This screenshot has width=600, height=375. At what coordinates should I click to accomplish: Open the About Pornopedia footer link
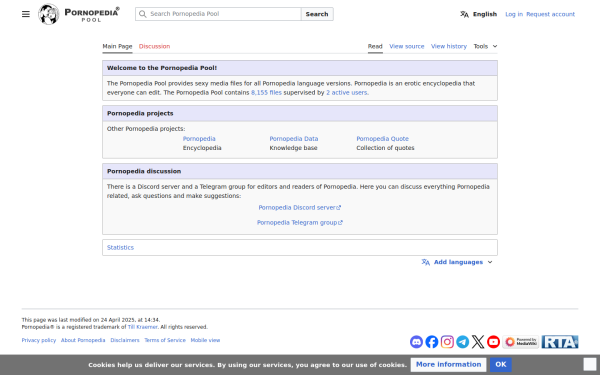point(83,340)
